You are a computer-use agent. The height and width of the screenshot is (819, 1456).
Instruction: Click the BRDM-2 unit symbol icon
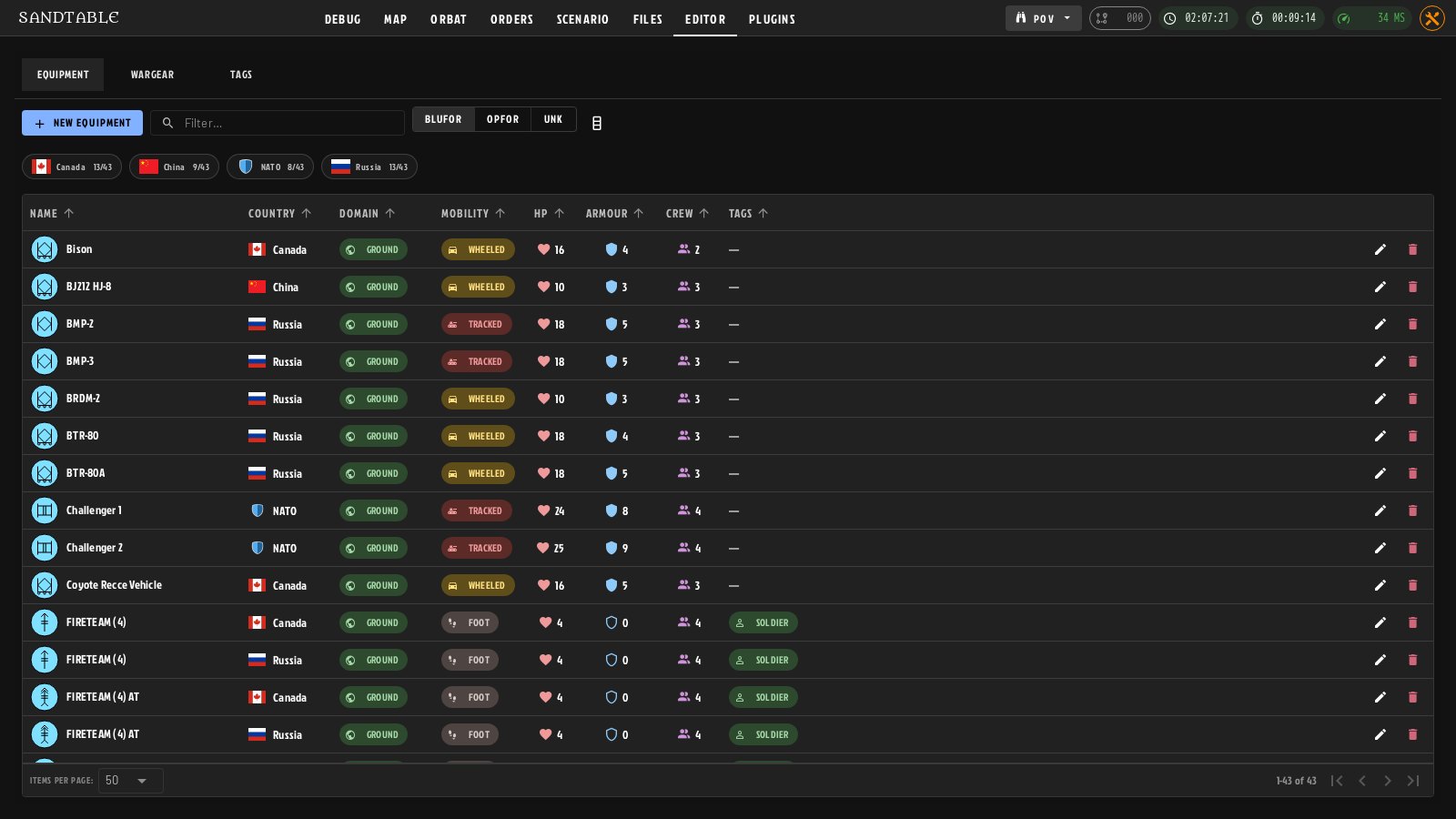point(45,399)
